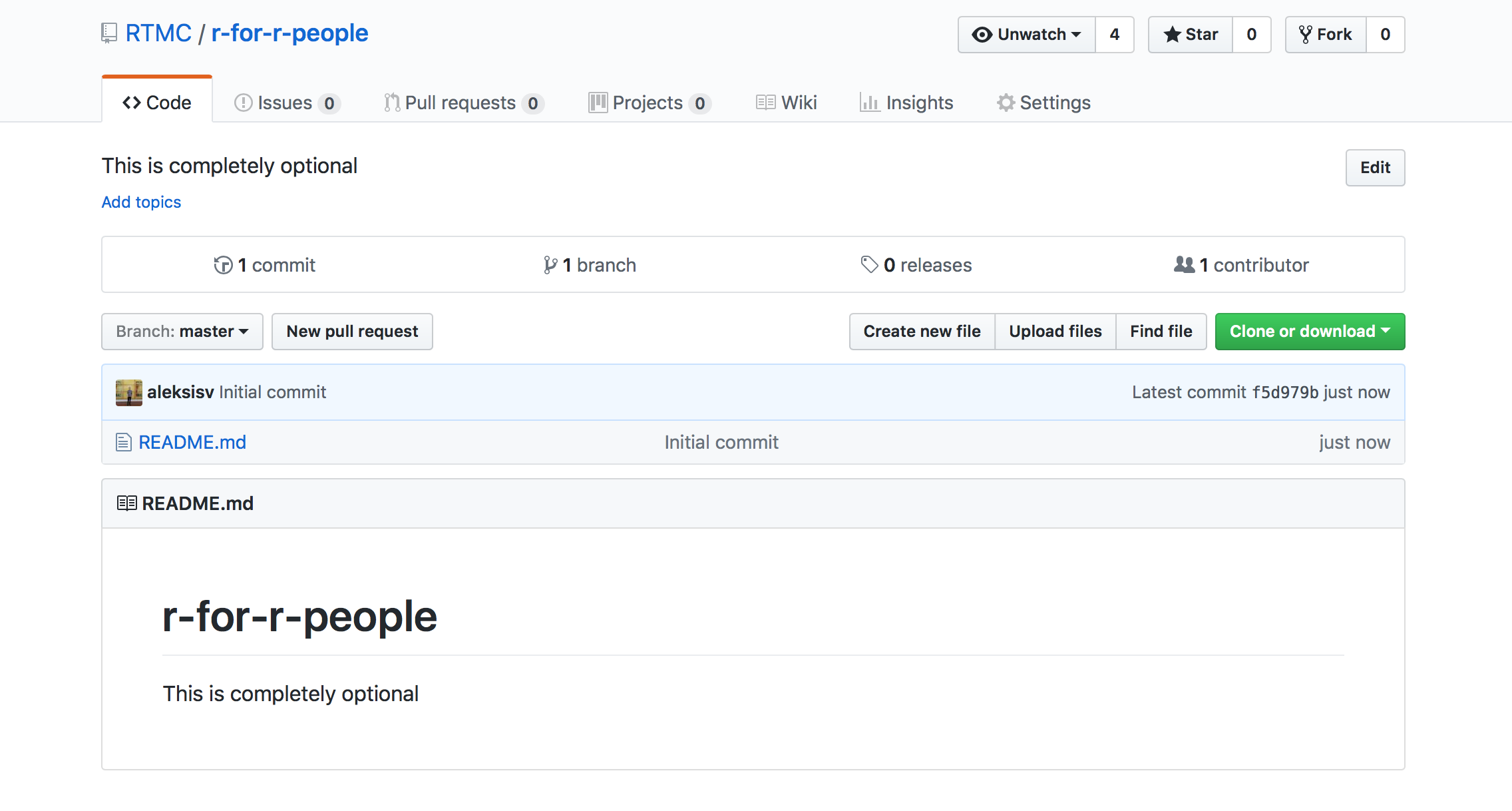Click the fork count next to Fork
This screenshot has width=1512, height=811.
[1386, 35]
